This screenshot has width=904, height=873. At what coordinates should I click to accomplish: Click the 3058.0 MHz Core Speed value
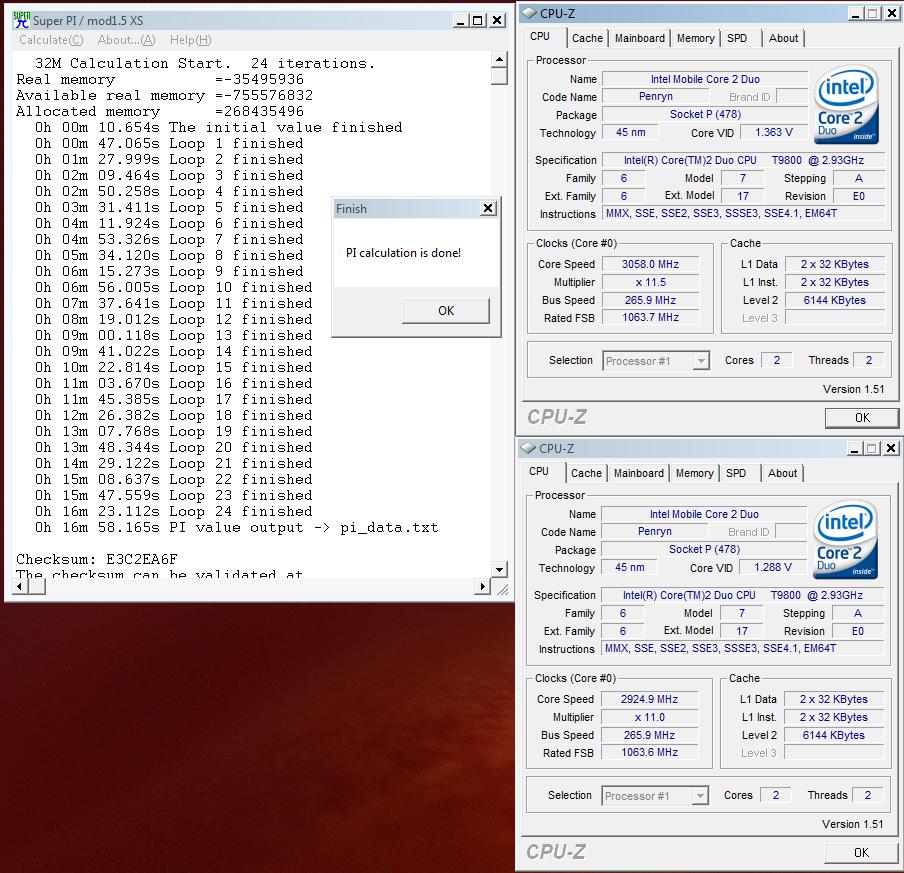pyautogui.click(x=650, y=264)
